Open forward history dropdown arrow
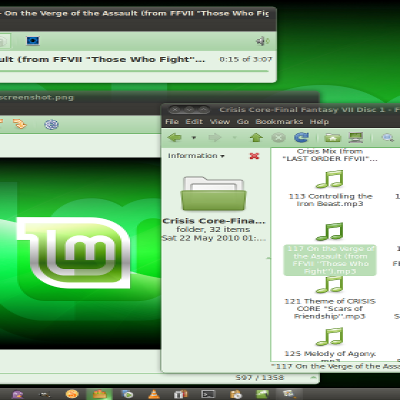The height and width of the screenshot is (400, 400). coord(234,138)
